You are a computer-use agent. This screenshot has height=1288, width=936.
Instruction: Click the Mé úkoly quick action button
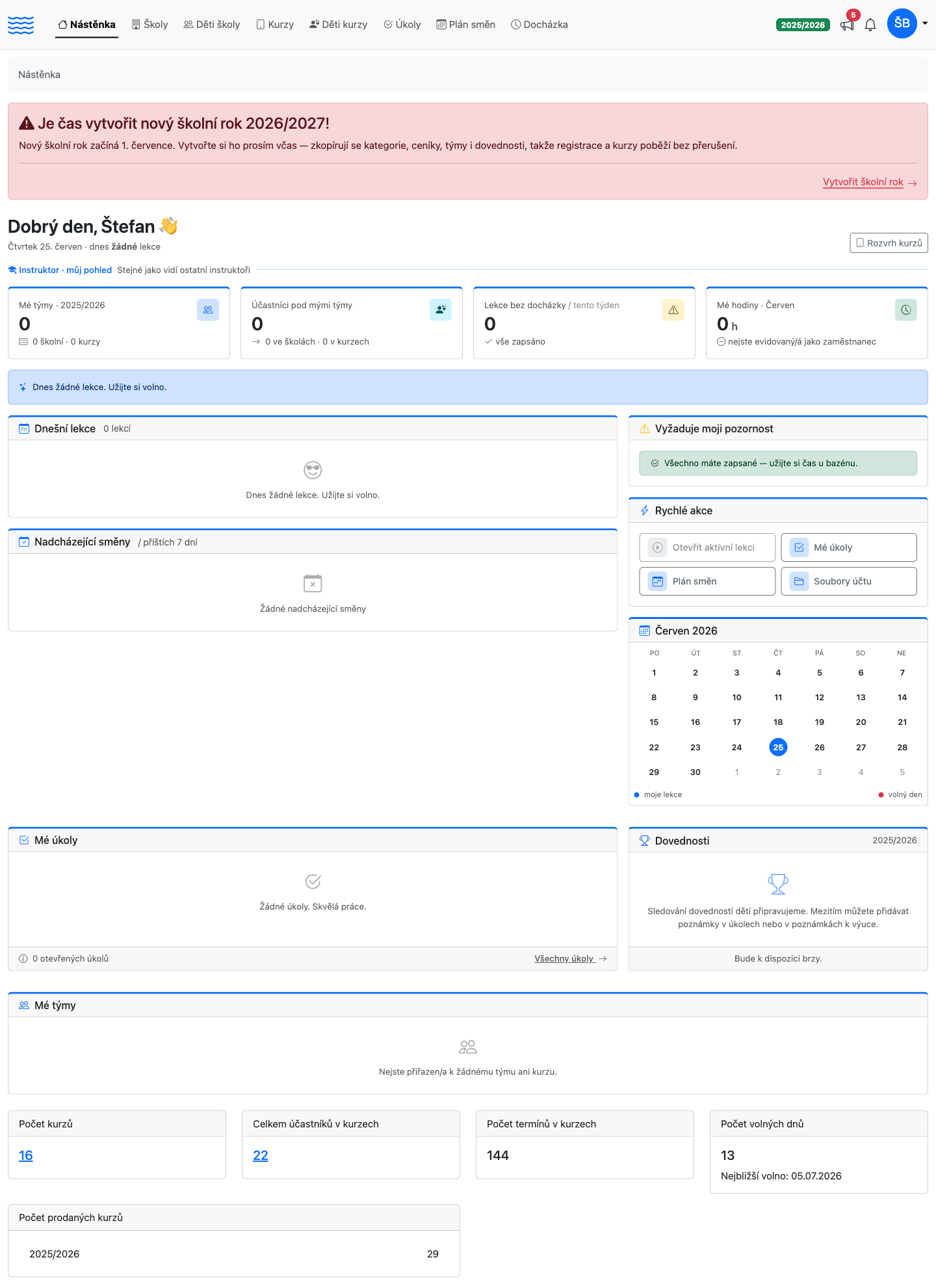point(849,547)
